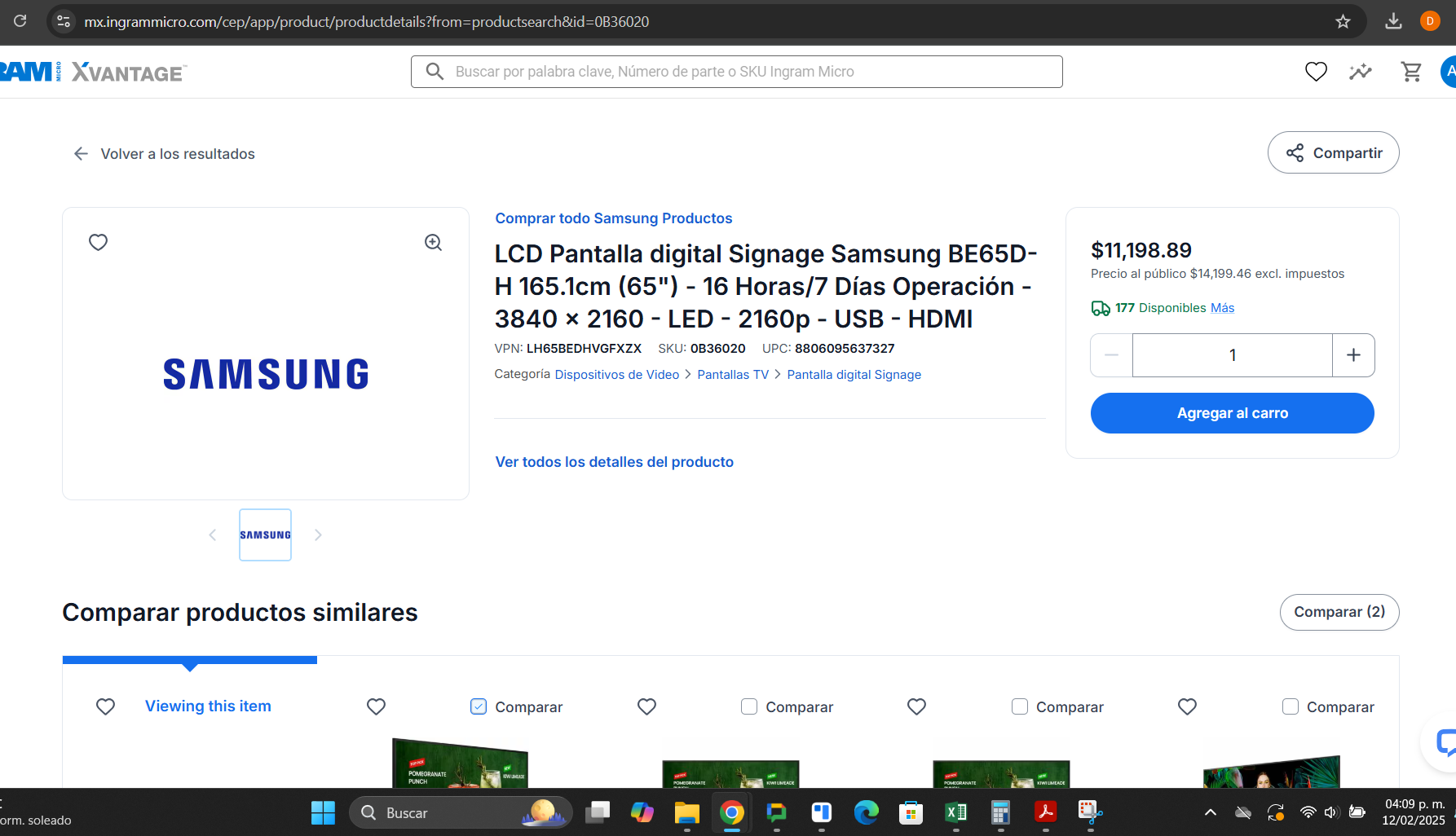
Task: Click the browser address bar URL
Action: 367,22
